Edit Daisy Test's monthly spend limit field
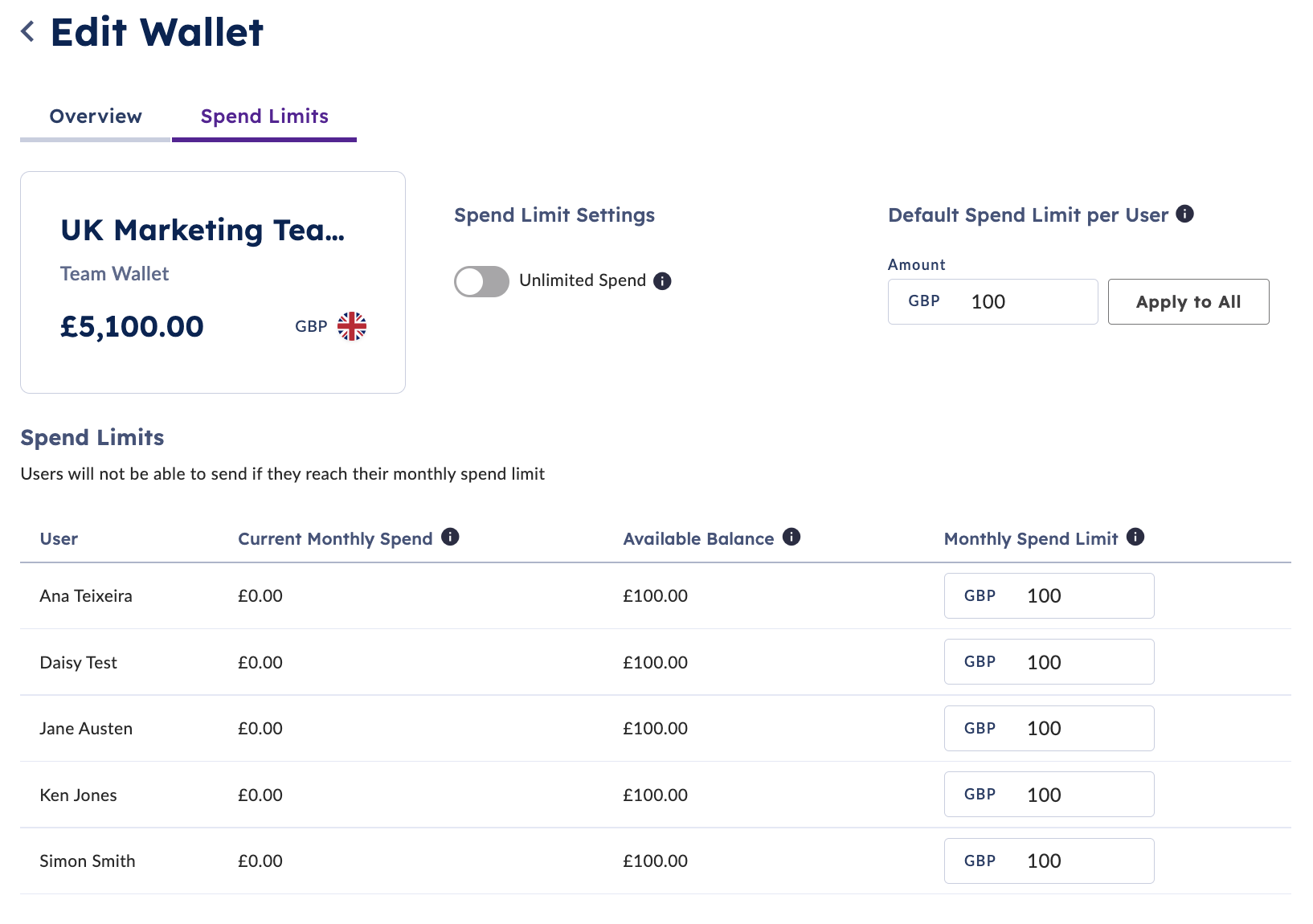The width and height of the screenshot is (1313, 924). [x=1049, y=662]
